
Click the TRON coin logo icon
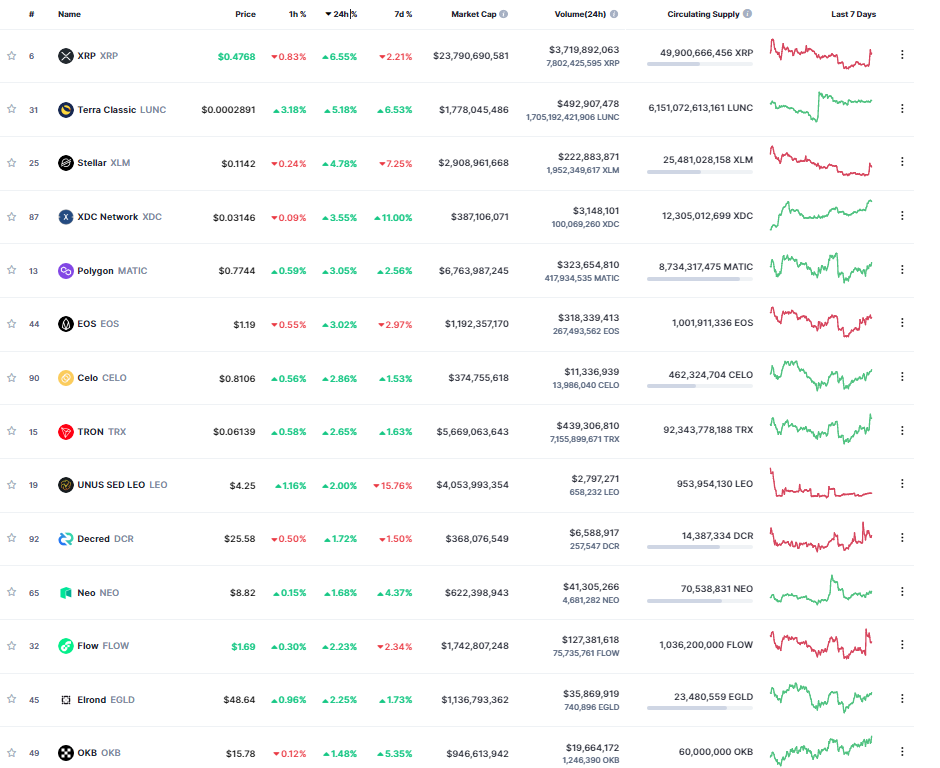tap(65, 432)
